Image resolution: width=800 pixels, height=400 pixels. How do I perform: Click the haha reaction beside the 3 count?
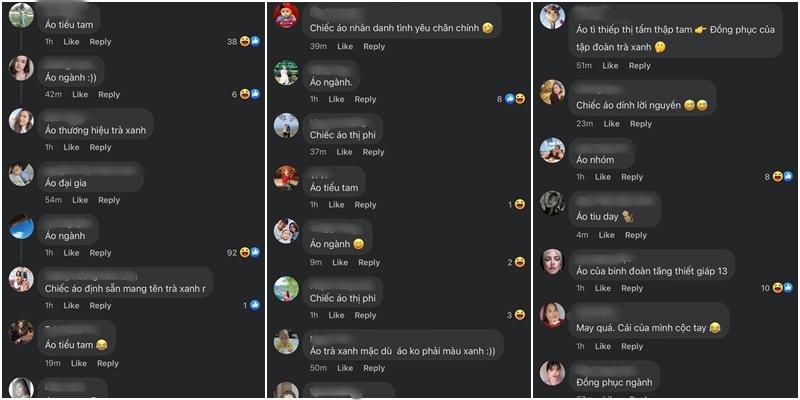(x=520, y=315)
